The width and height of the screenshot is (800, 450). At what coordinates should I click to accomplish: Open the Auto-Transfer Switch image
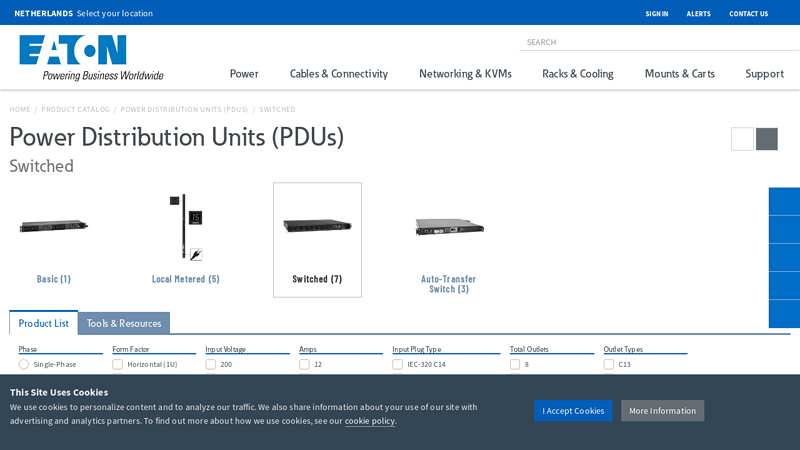coord(449,227)
